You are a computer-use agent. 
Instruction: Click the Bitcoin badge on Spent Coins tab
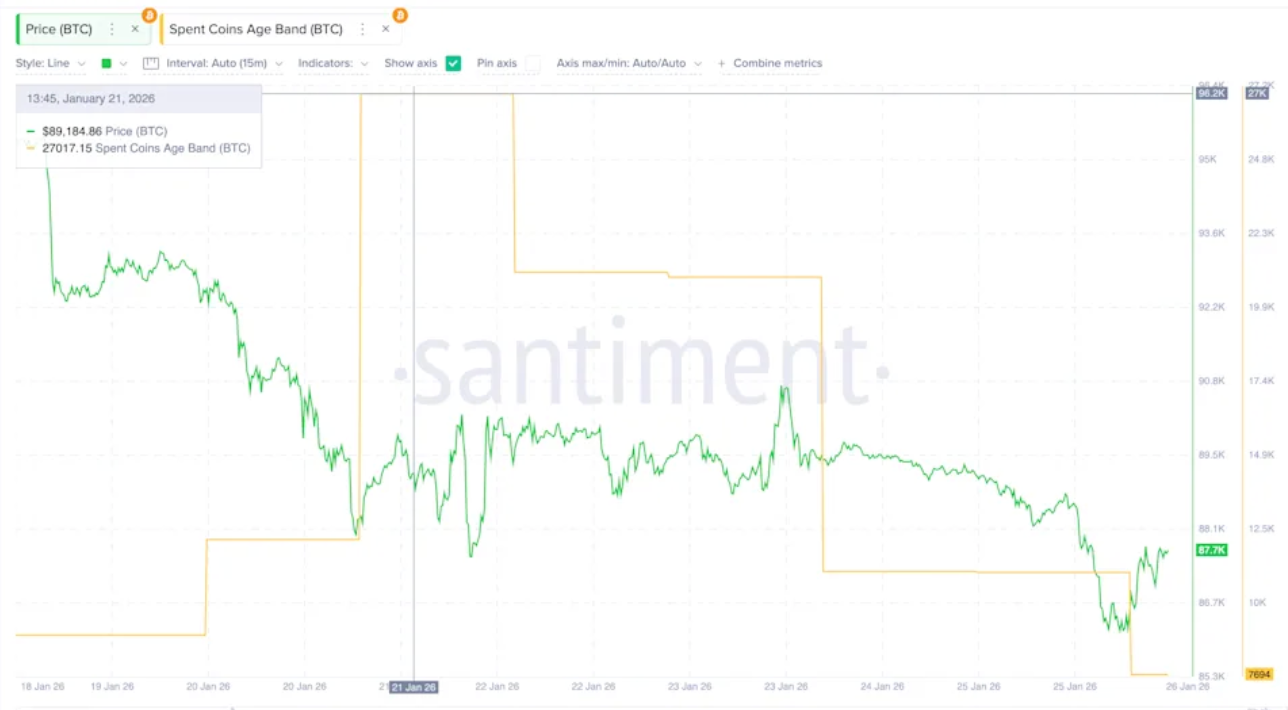click(399, 16)
